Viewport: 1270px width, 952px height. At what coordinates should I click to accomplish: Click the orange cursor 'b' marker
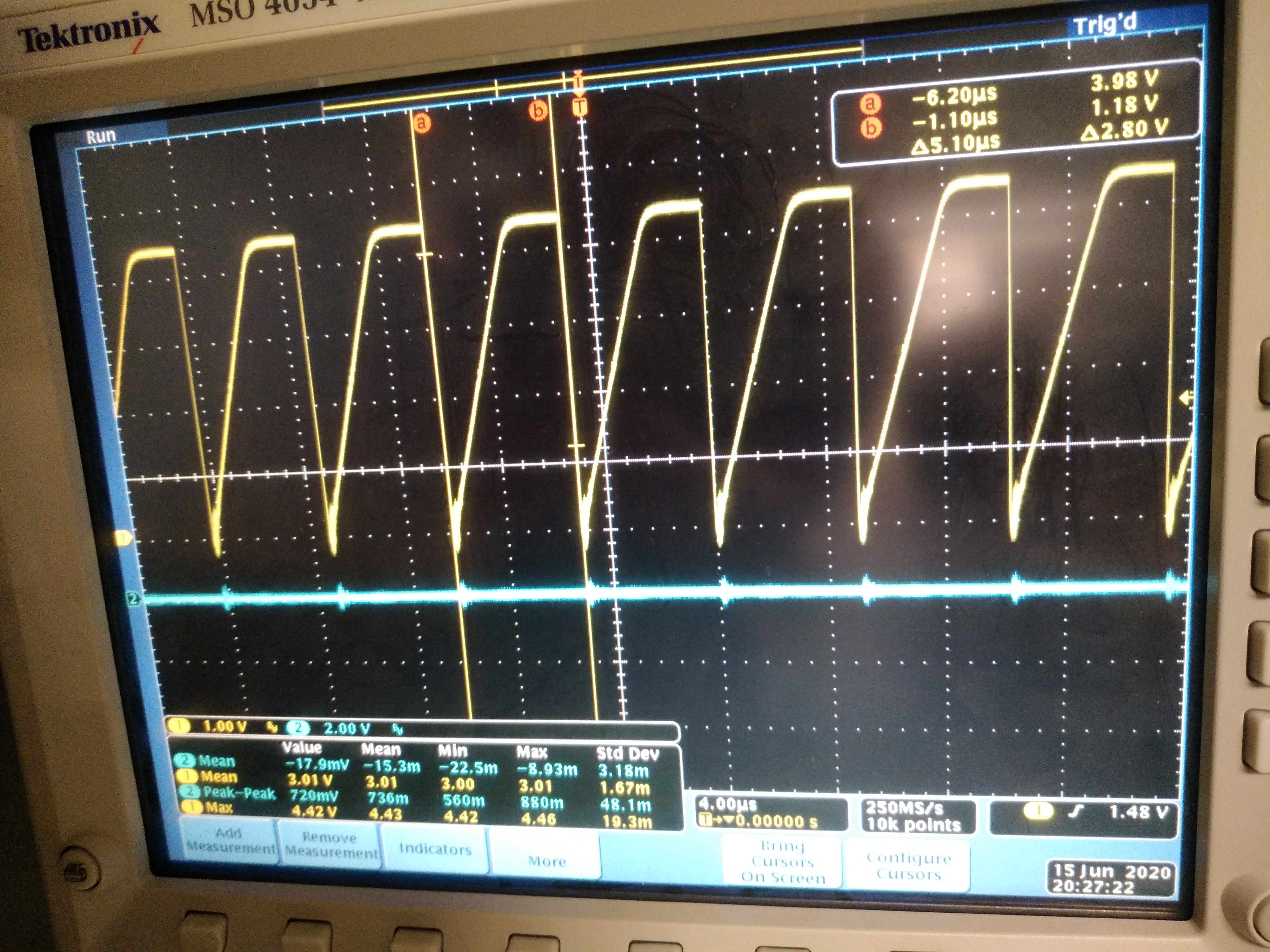click(x=538, y=110)
